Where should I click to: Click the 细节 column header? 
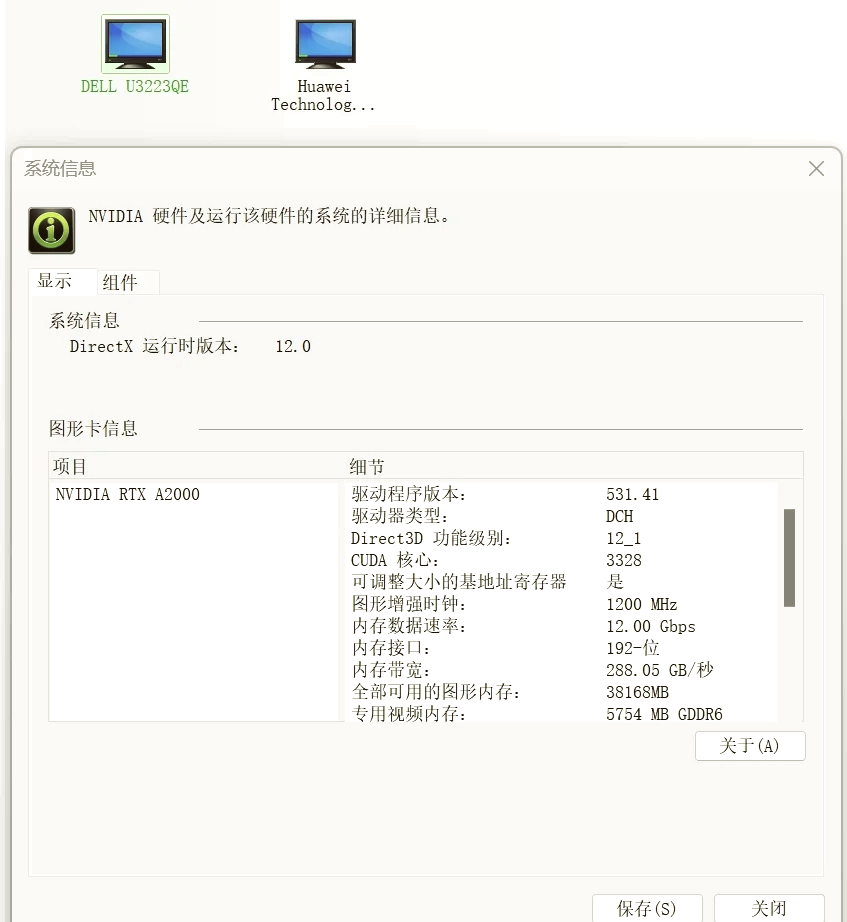(x=367, y=466)
